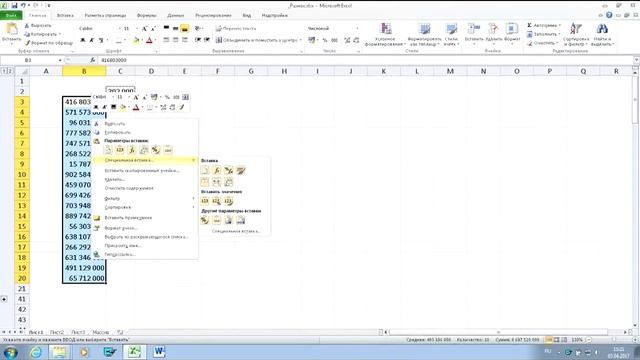
Task: Click Вырезать (Cut) in the ribbon clipboard group
Action: [x=38, y=26]
